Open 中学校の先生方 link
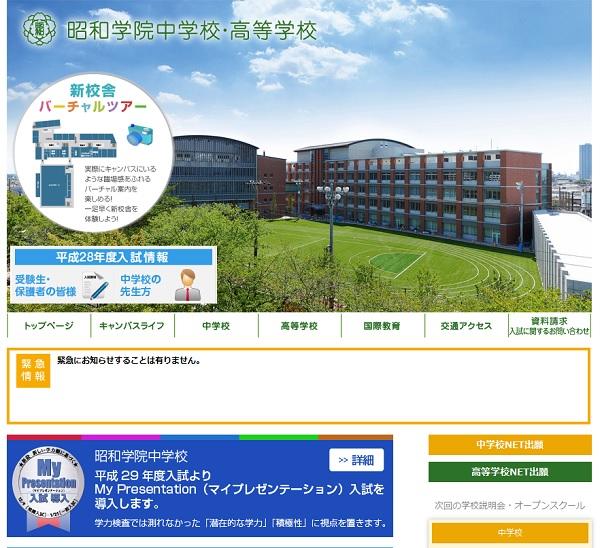This screenshot has width=600, height=548. pyautogui.click(x=141, y=286)
